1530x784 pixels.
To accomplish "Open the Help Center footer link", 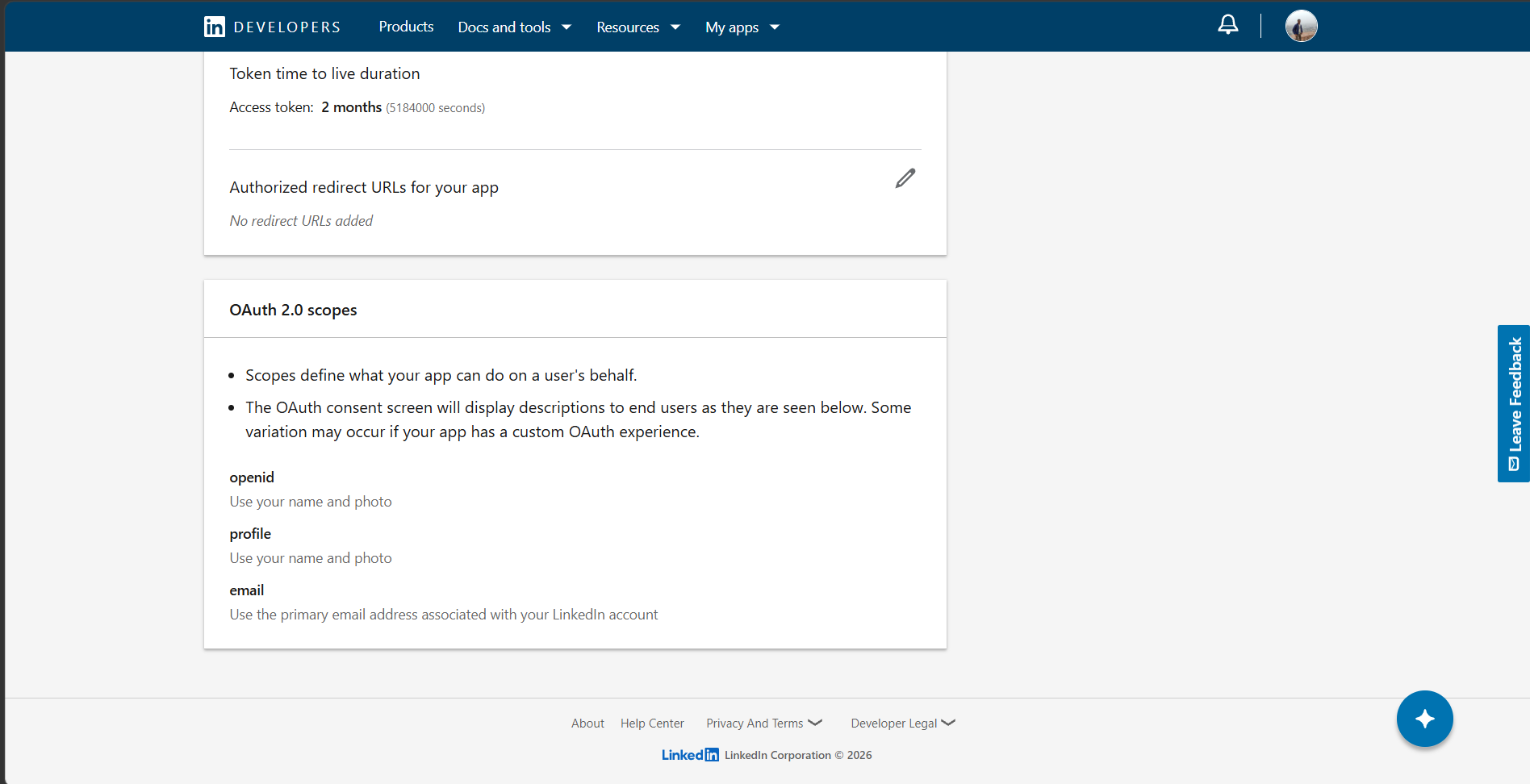I will pos(652,724).
